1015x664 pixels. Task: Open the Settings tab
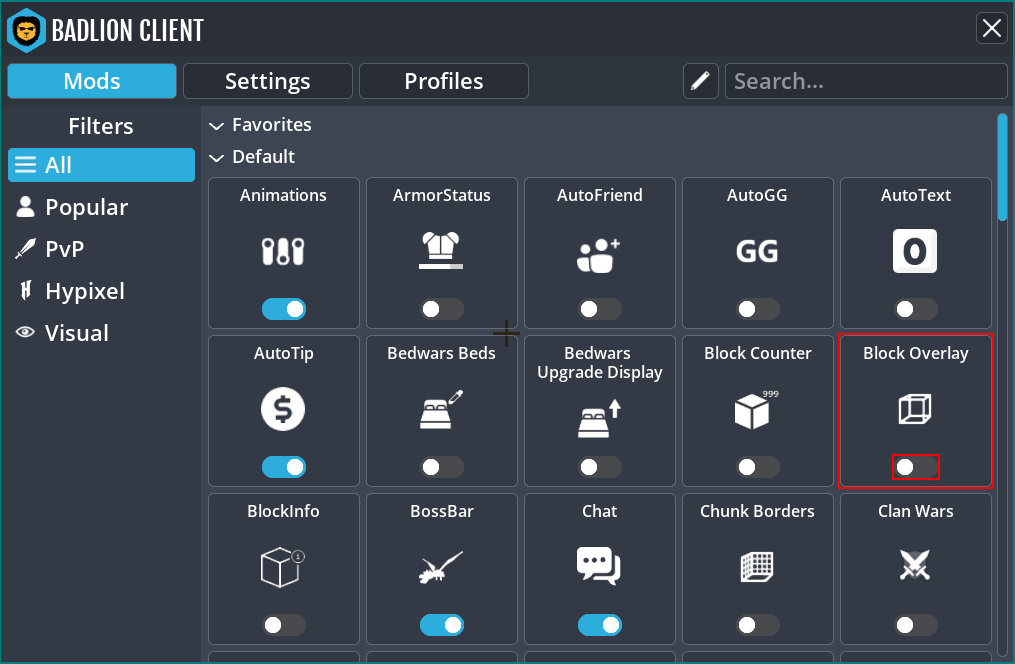click(267, 81)
